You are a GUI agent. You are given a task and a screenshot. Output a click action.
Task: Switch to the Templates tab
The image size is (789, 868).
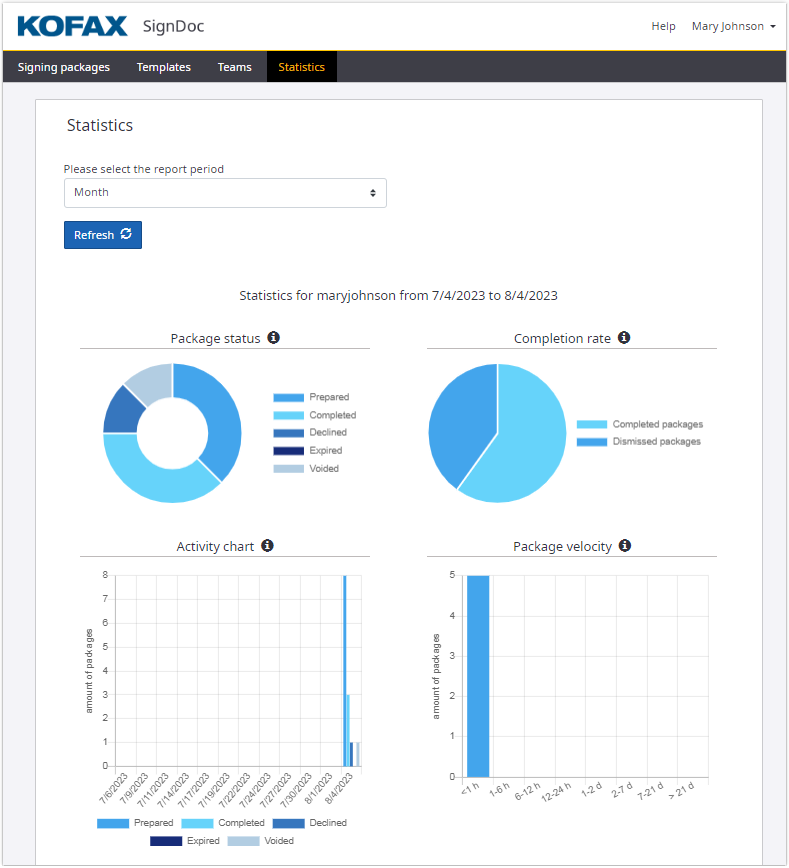click(164, 67)
